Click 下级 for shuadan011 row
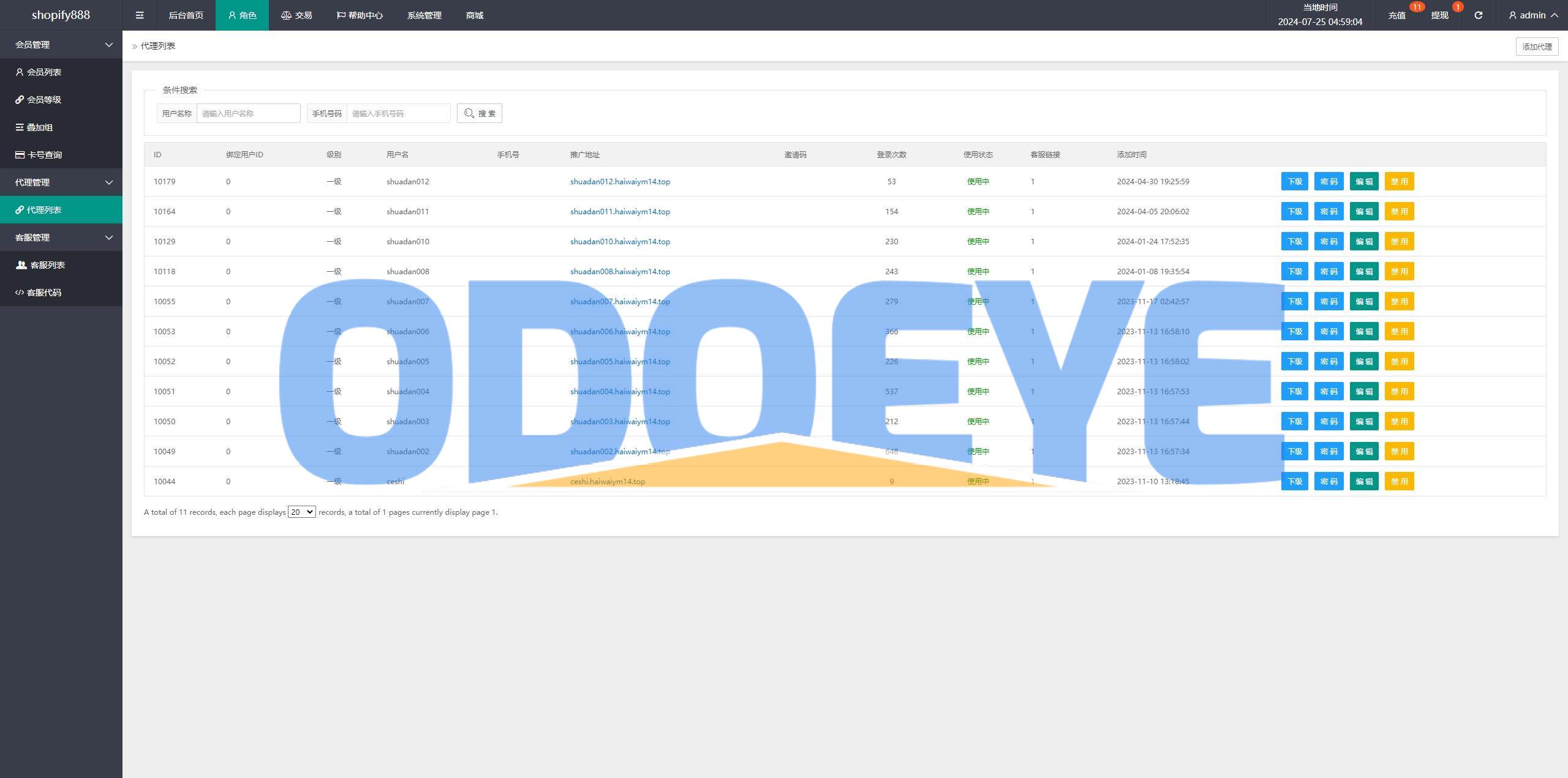1568x778 pixels. pyautogui.click(x=1294, y=211)
